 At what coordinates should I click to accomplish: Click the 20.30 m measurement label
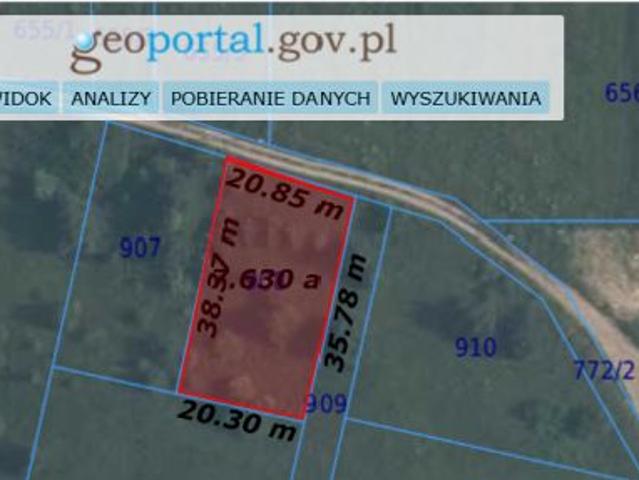click(237, 421)
